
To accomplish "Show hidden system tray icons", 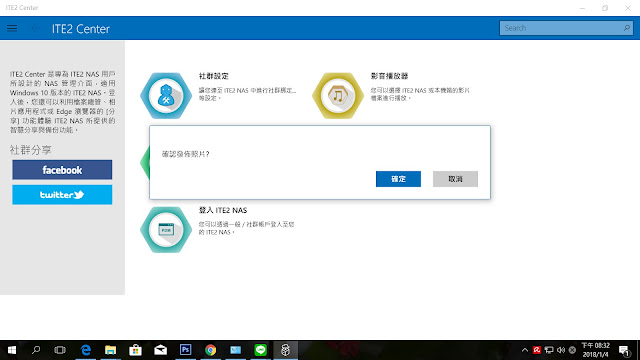I will [525, 350].
